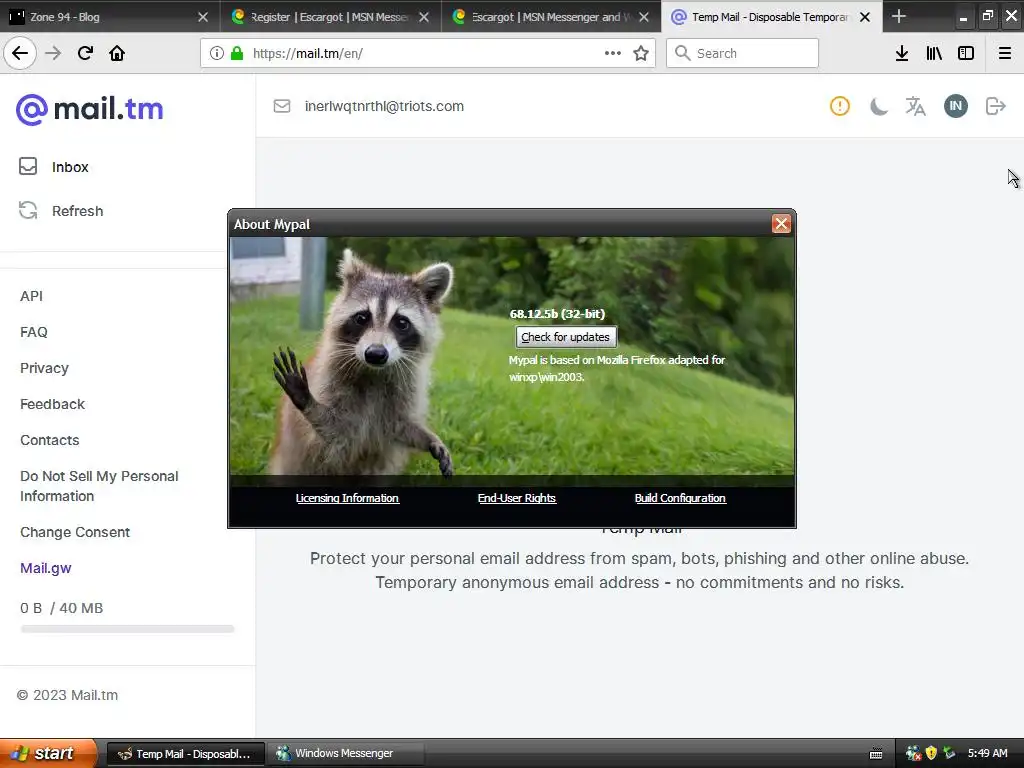The image size is (1024, 768).
Task: Click the logout arrow icon
Action: 995,106
